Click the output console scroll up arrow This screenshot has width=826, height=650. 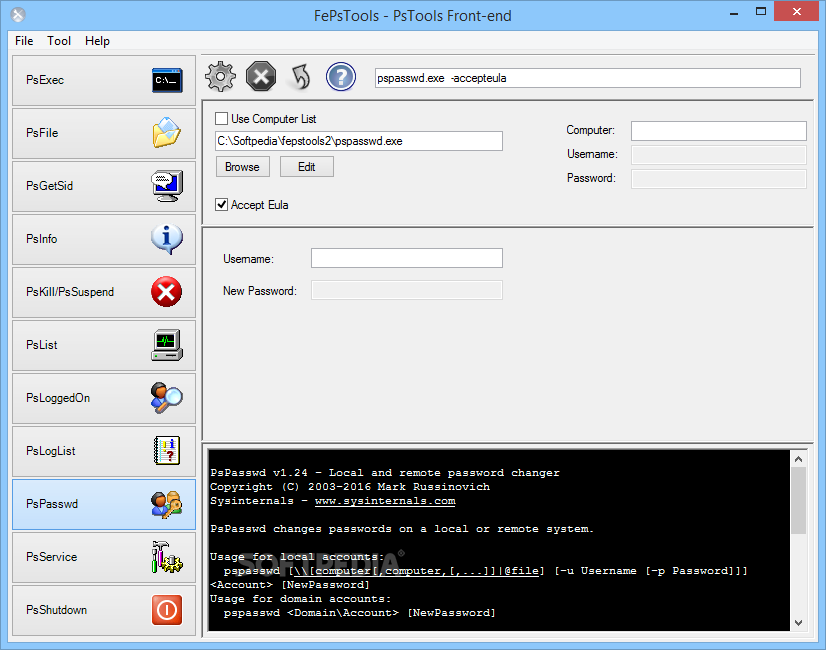(798, 459)
